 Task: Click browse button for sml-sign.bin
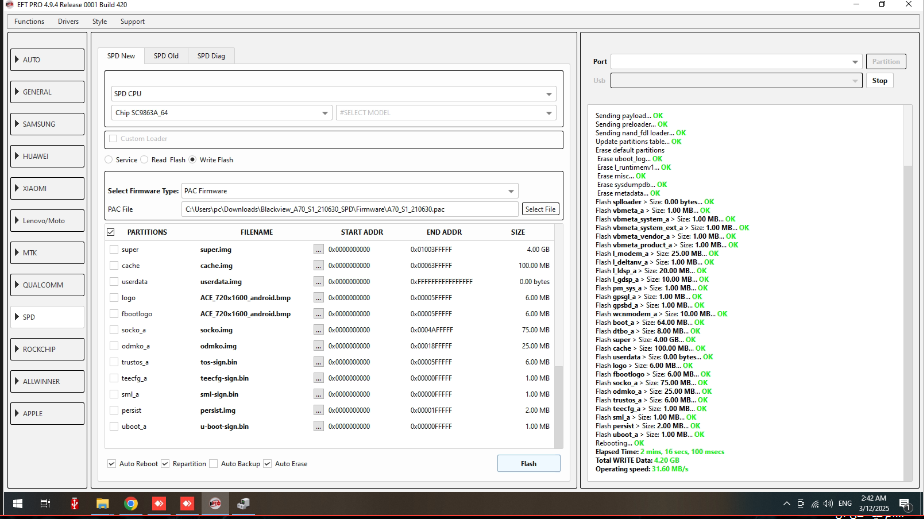318,394
